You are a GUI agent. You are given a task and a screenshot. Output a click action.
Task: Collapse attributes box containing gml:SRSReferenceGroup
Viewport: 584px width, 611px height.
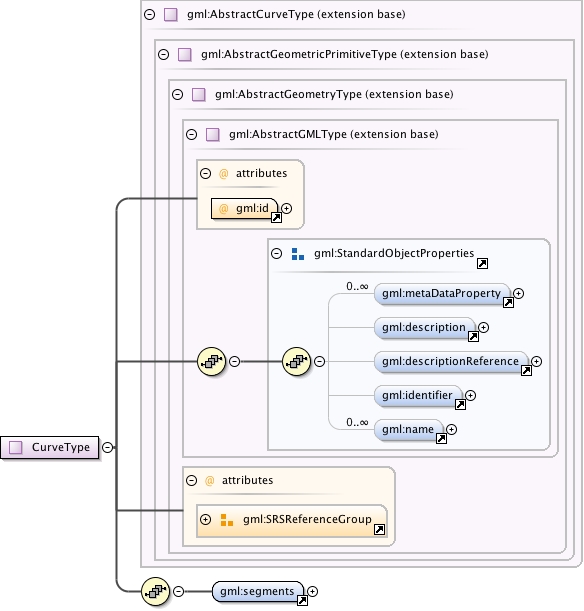coord(192,480)
